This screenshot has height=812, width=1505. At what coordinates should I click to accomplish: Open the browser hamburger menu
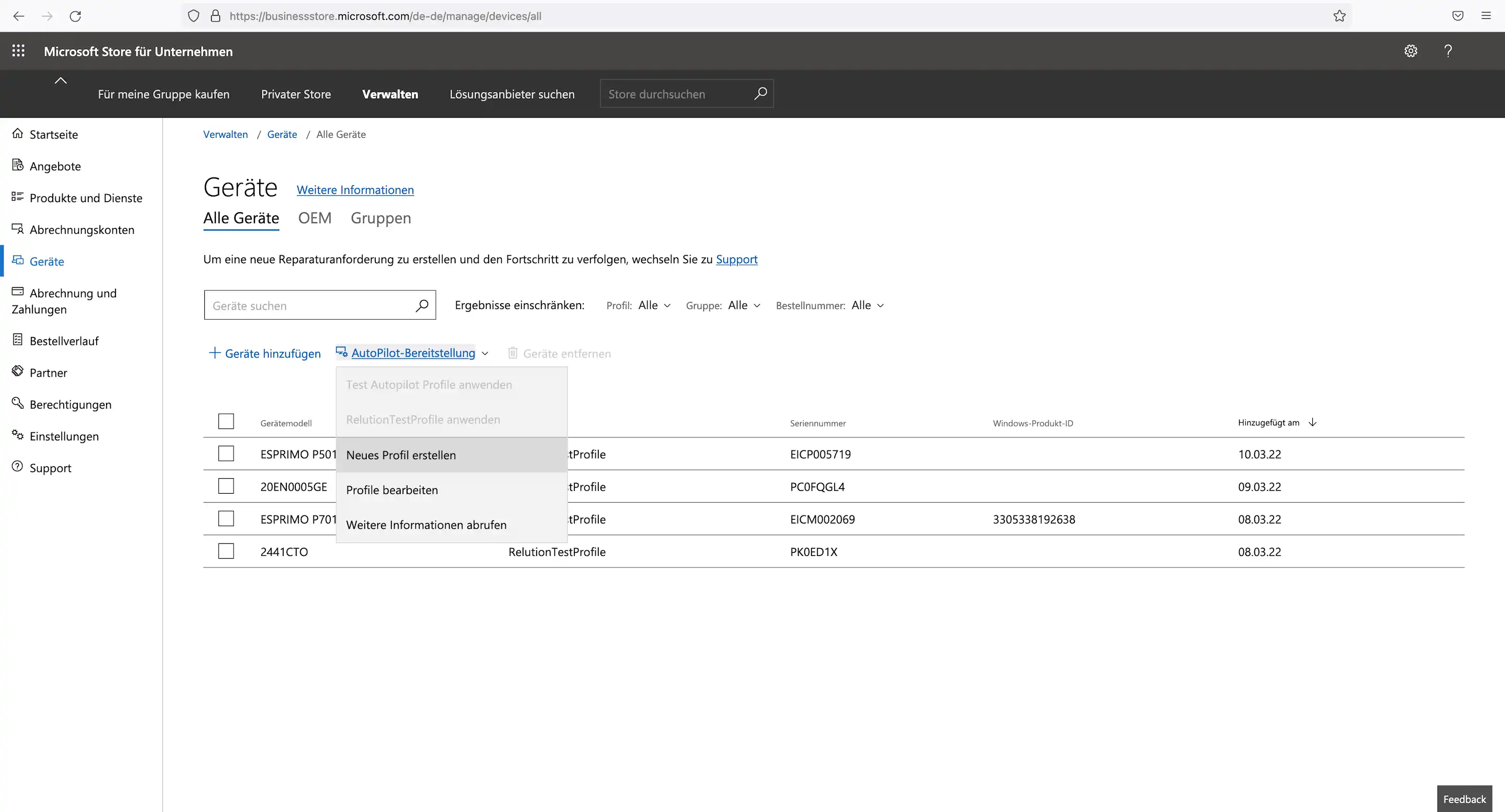click(x=1486, y=16)
